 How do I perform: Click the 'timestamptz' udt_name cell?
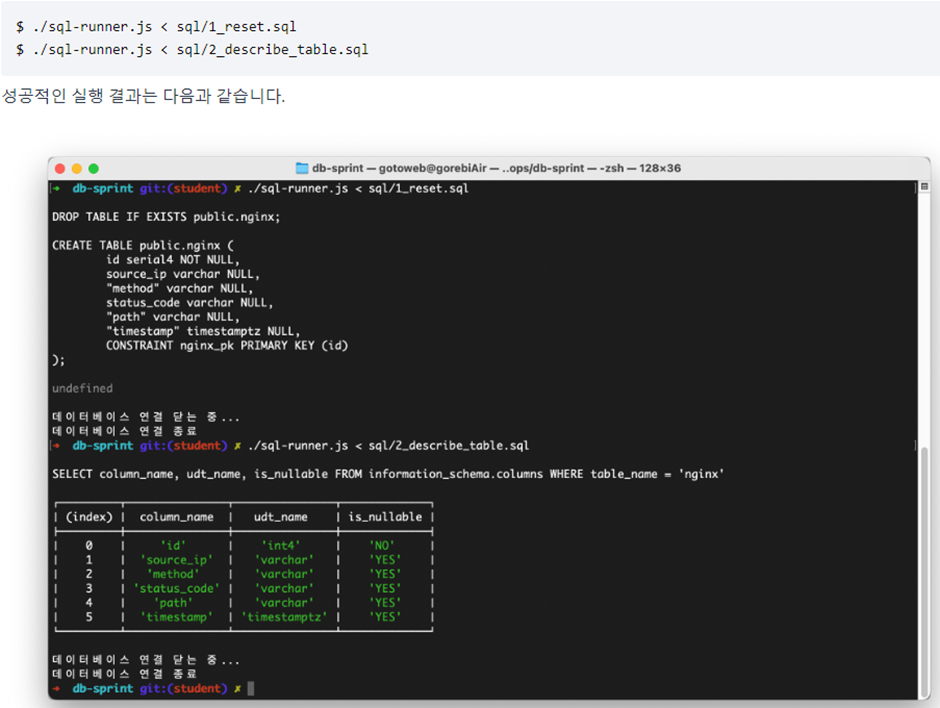click(x=284, y=617)
